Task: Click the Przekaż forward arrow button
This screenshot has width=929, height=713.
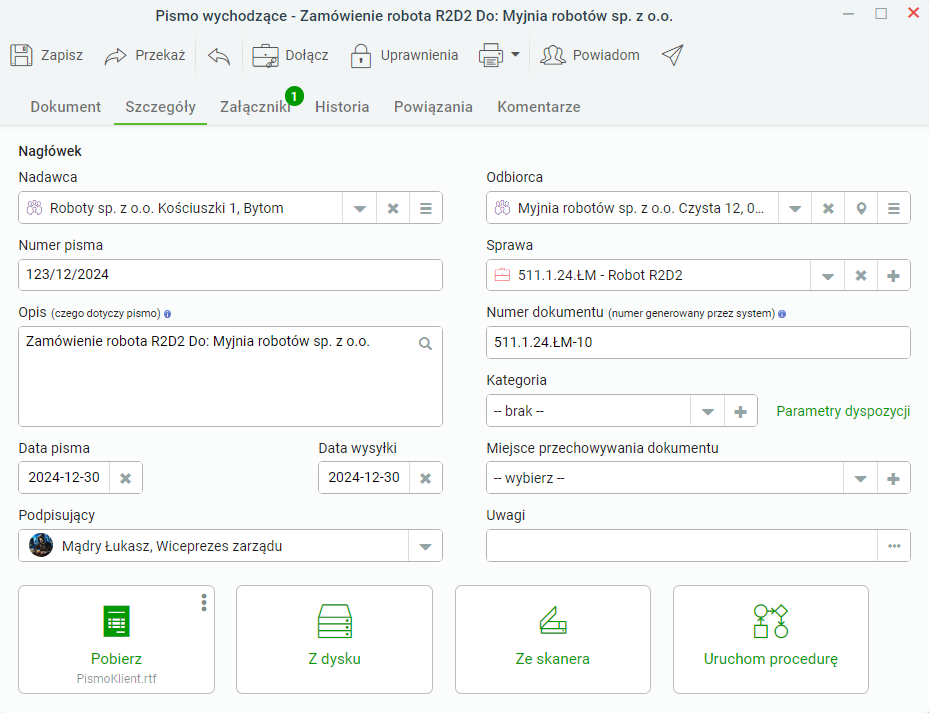Action: (145, 55)
